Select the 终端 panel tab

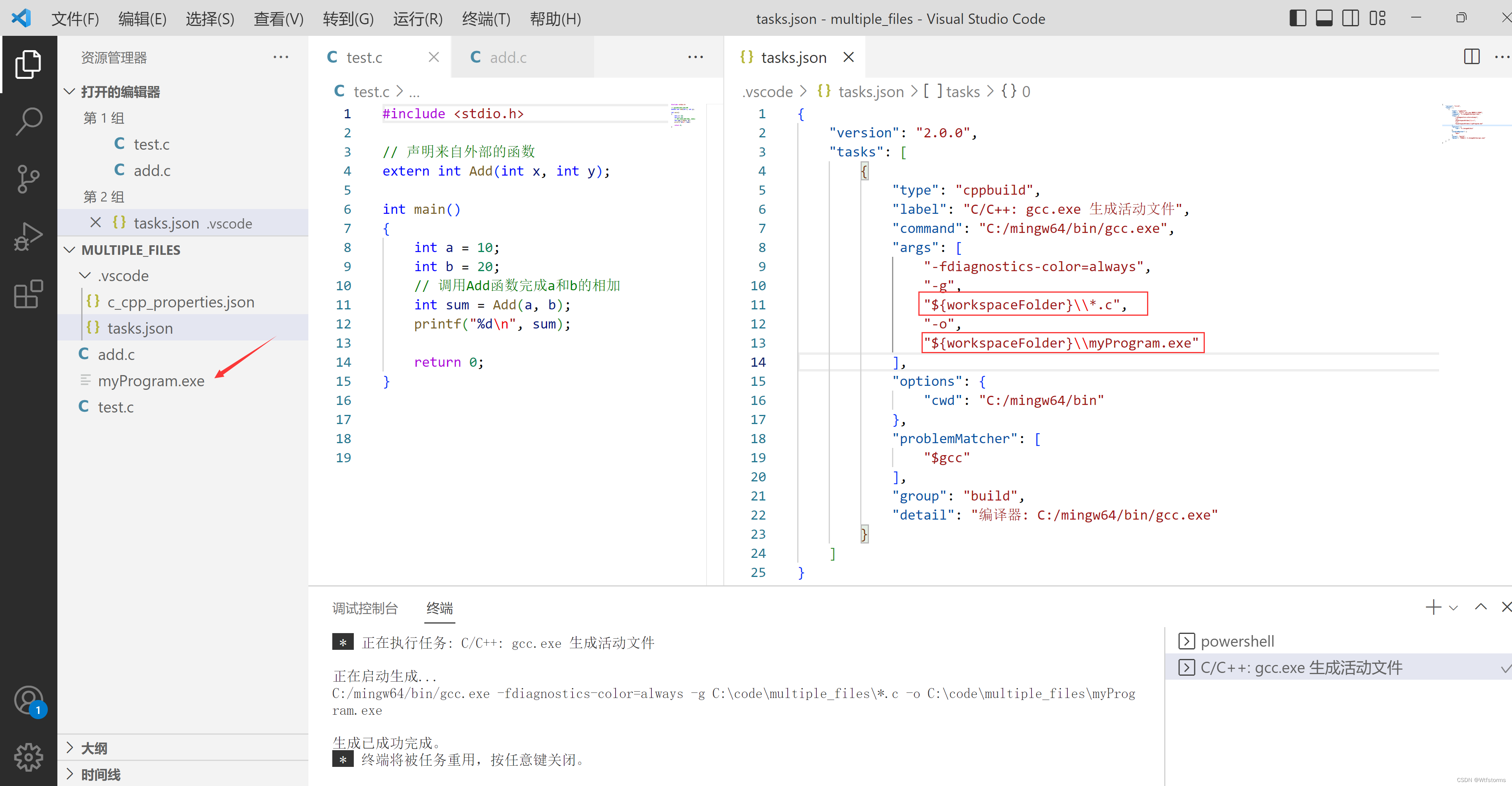pyautogui.click(x=439, y=608)
